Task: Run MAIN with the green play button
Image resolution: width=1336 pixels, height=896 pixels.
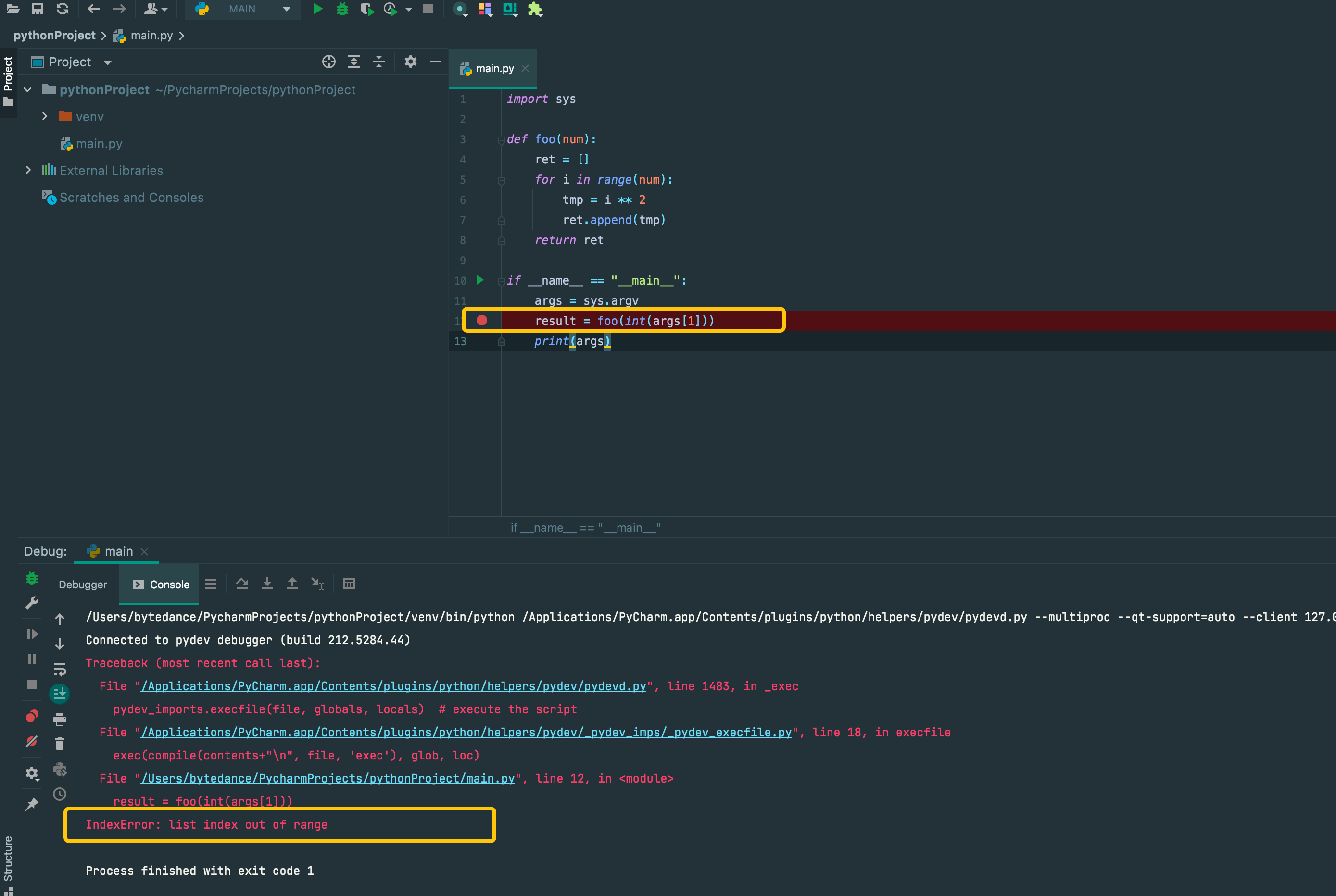Action: tap(318, 9)
